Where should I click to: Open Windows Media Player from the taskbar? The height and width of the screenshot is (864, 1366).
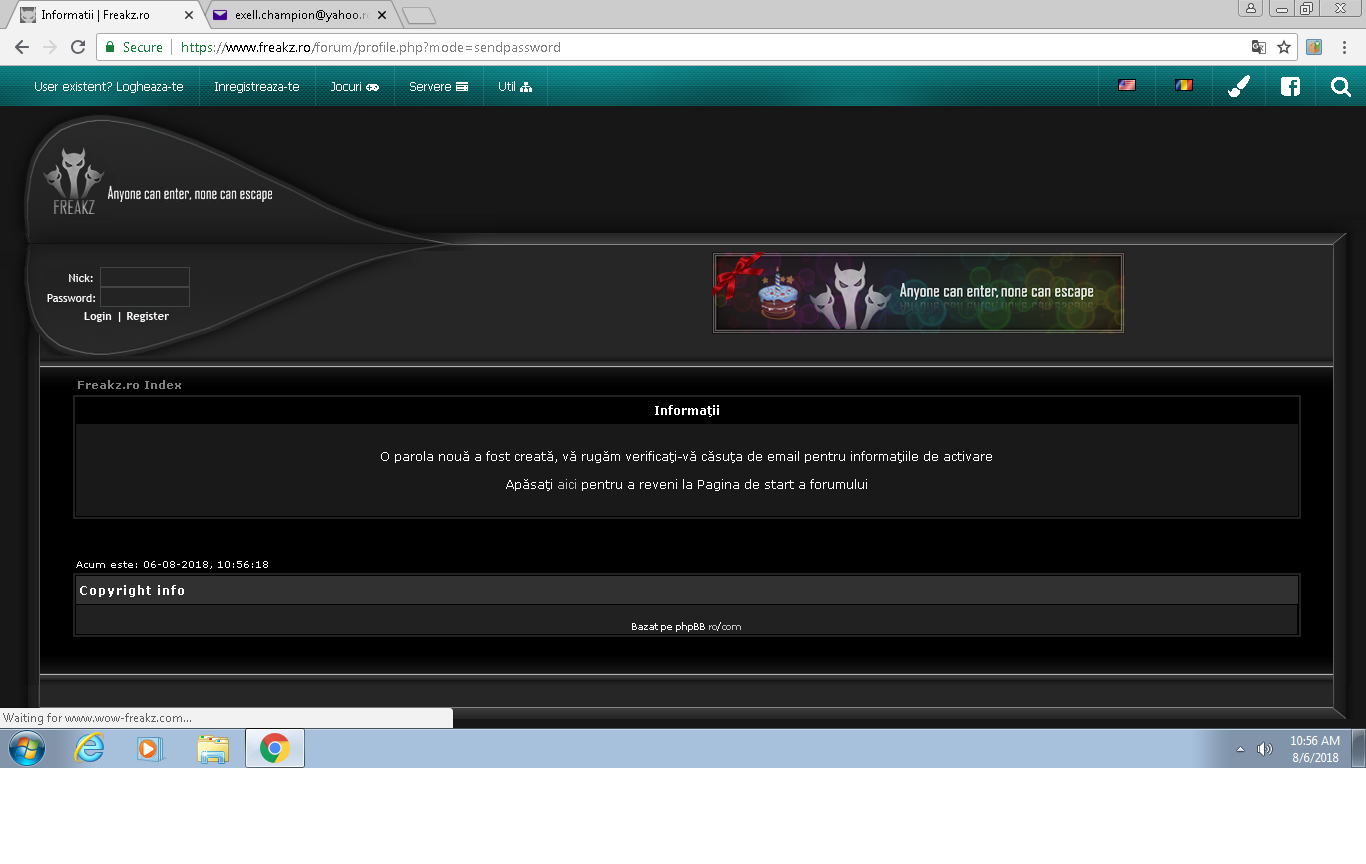click(x=150, y=748)
